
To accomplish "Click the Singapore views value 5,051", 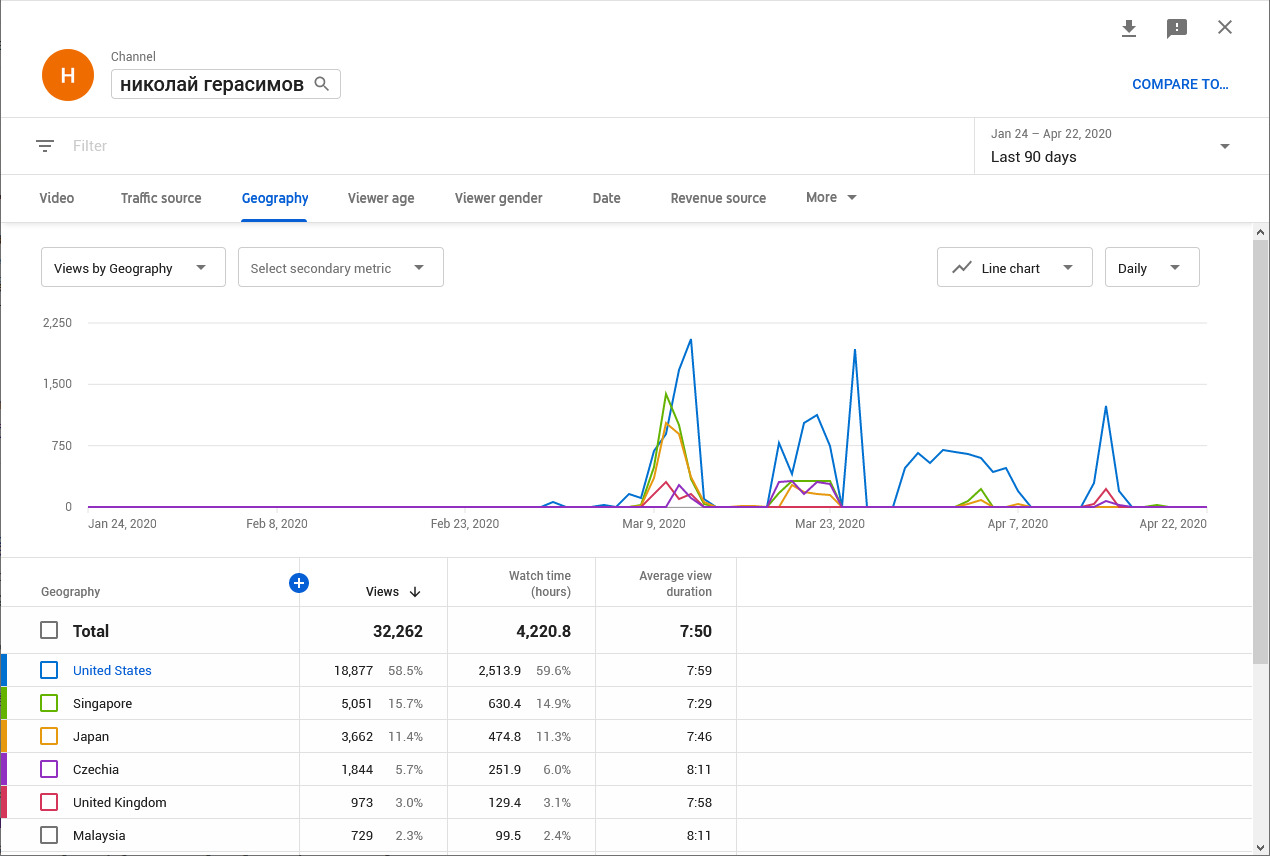I will pos(357,703).
